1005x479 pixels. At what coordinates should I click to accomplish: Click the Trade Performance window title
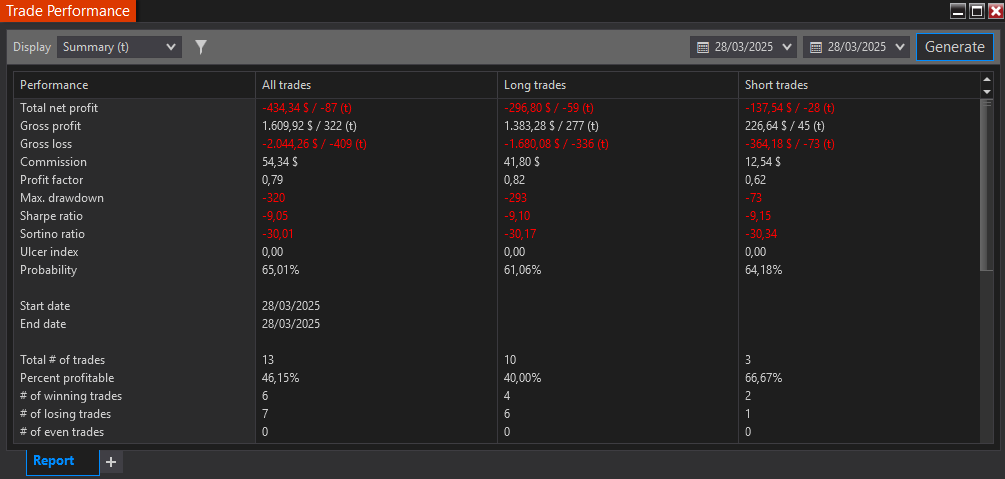(67, 11)
